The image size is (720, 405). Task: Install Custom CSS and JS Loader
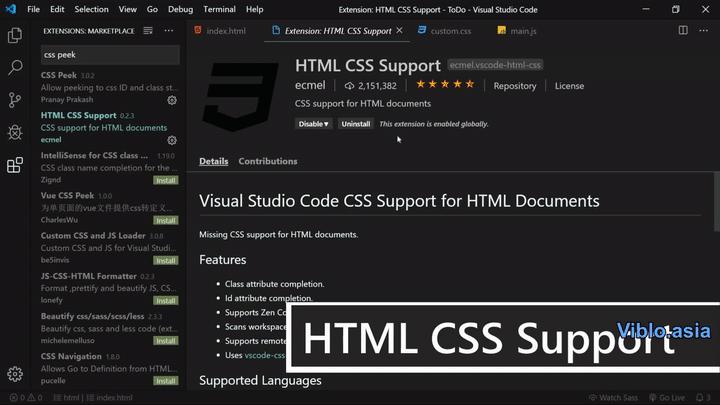[165, 260]
